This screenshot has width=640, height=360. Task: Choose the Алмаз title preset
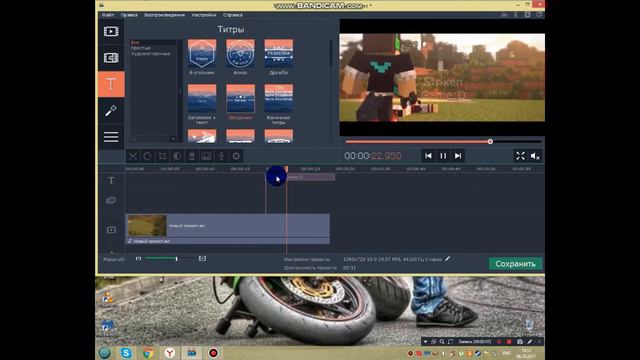click(240, 53)
